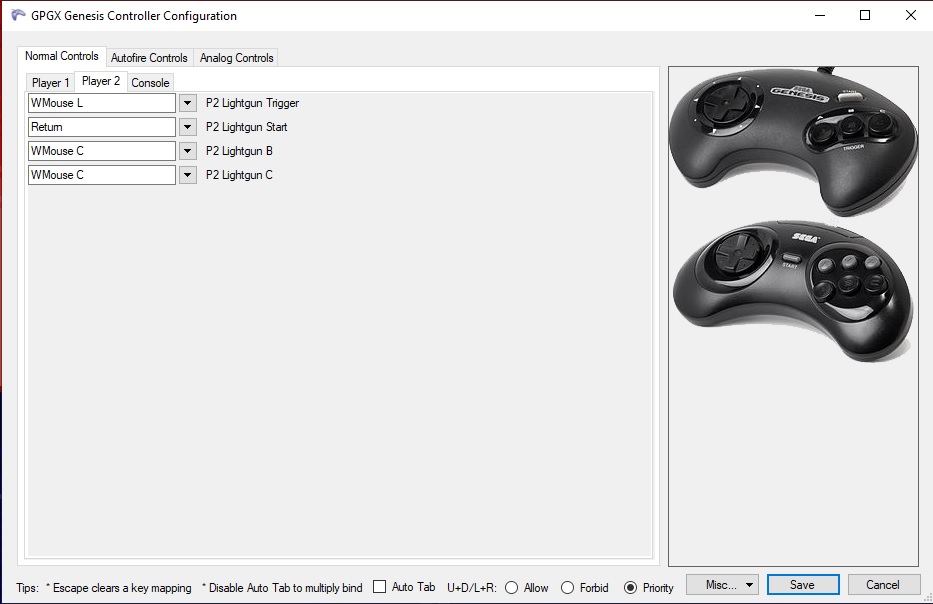The image size is (933, 604).
Task: Close the controller configuration window
Action: 910,15
